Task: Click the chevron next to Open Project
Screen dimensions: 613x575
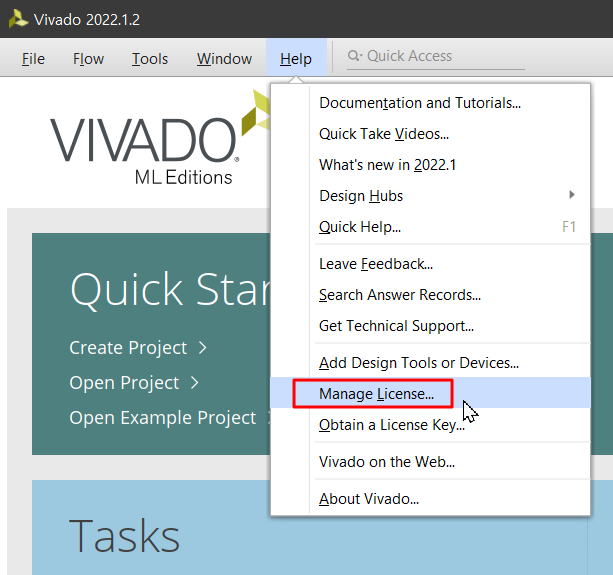Action: coord(194,383)
